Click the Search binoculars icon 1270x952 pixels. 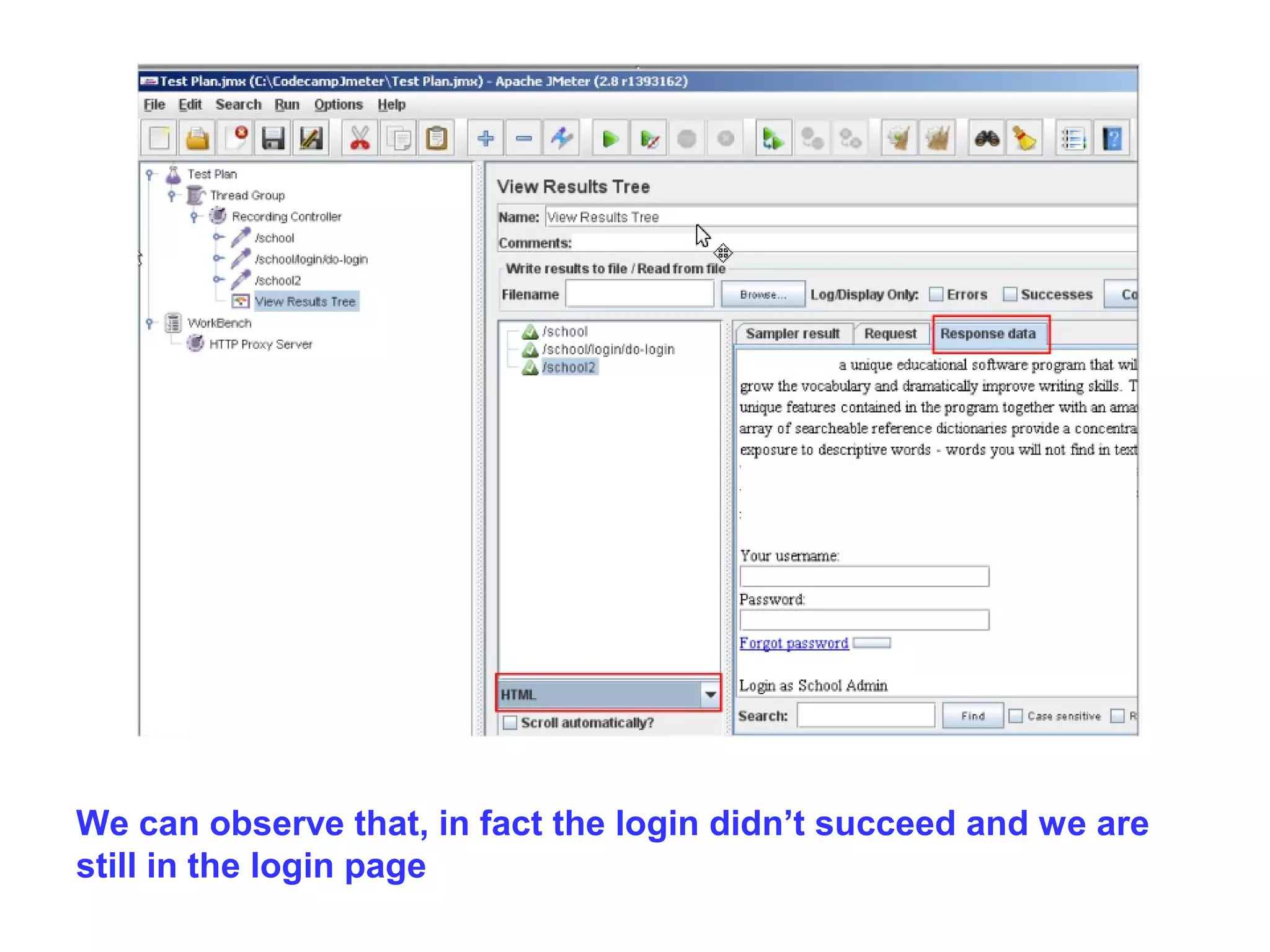click(987, 138)
